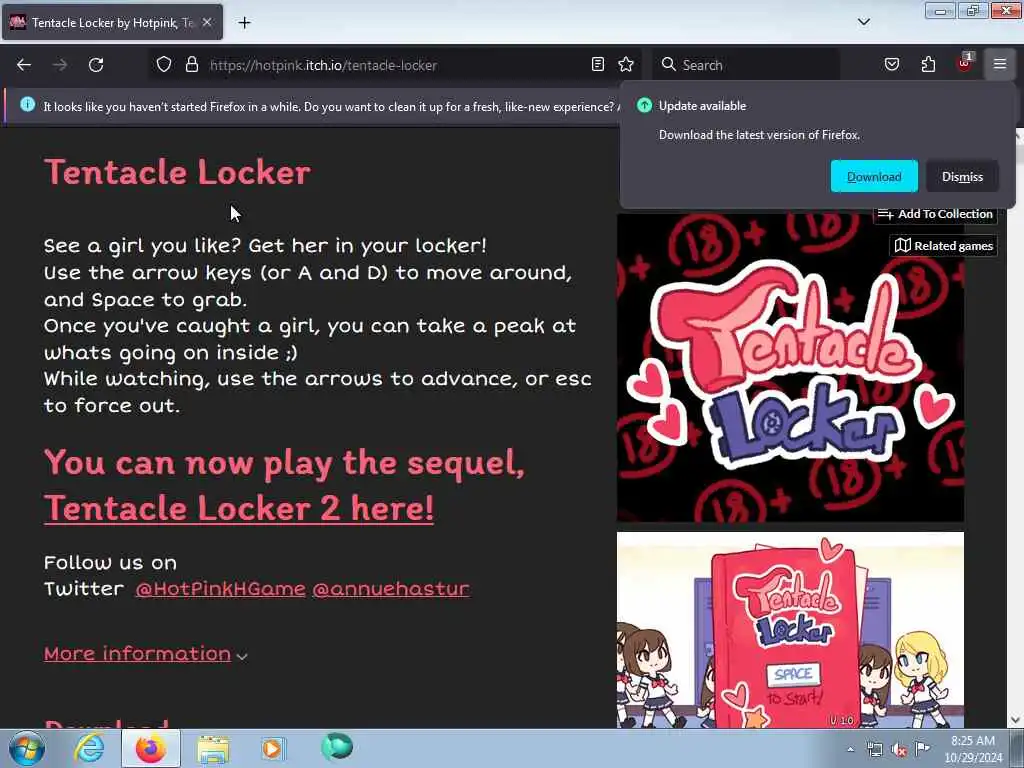Open the media player taskbar icon
Screen dimensions: 1024x768
(274, 748)
